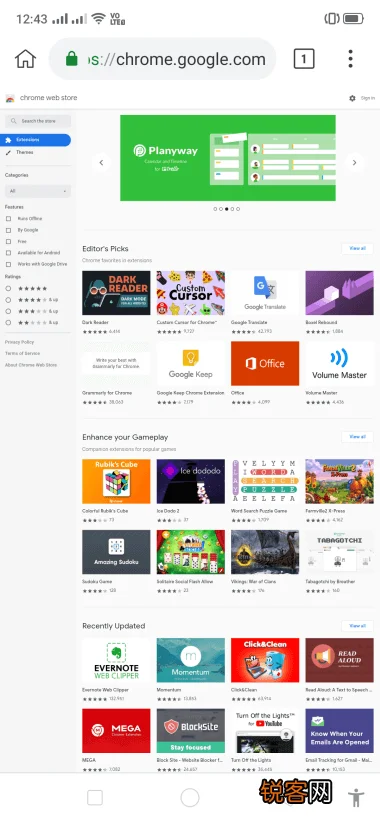Click the Sign in link
The image size is (380, 823).
[368, 98]
